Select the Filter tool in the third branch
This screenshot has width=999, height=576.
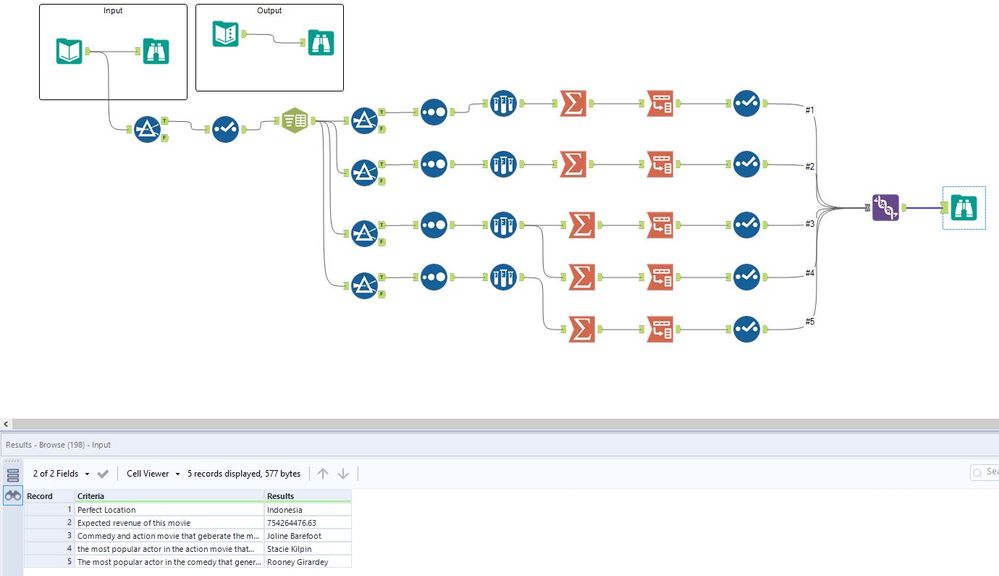pyautogui.click(x=364, y=233)
